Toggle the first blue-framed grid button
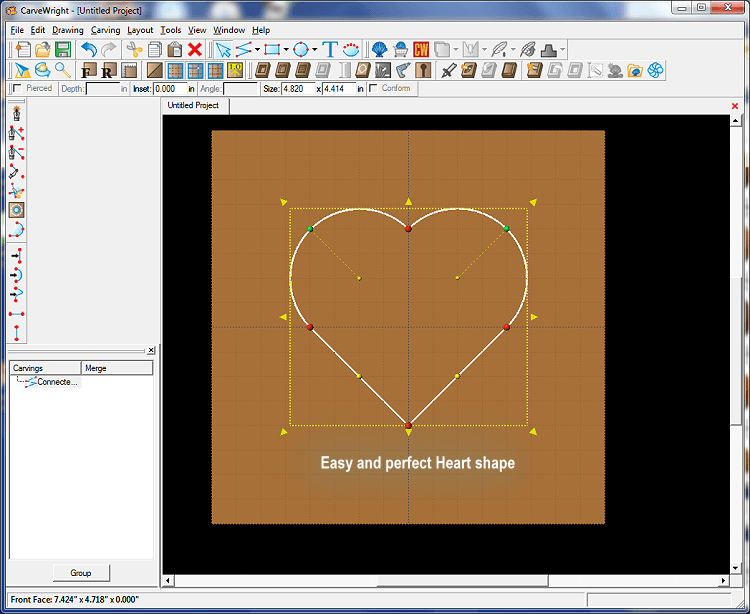The width and height of the screenshot is (750, 614). tap(175, 70)
